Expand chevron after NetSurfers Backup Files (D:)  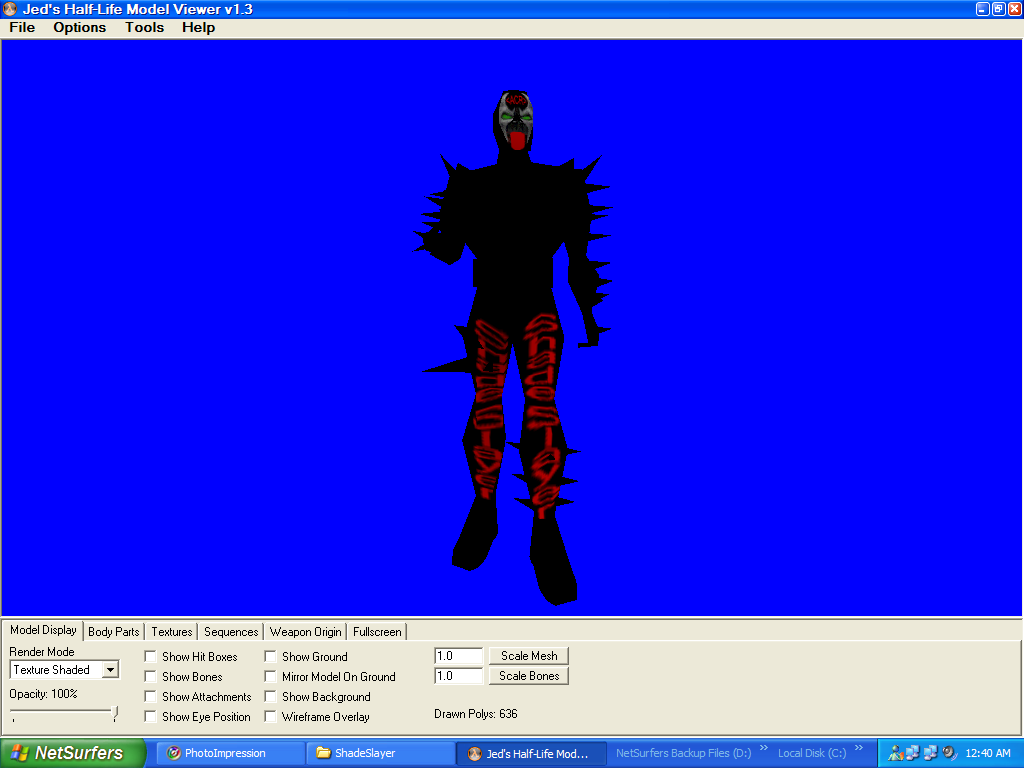coord(763,748)
